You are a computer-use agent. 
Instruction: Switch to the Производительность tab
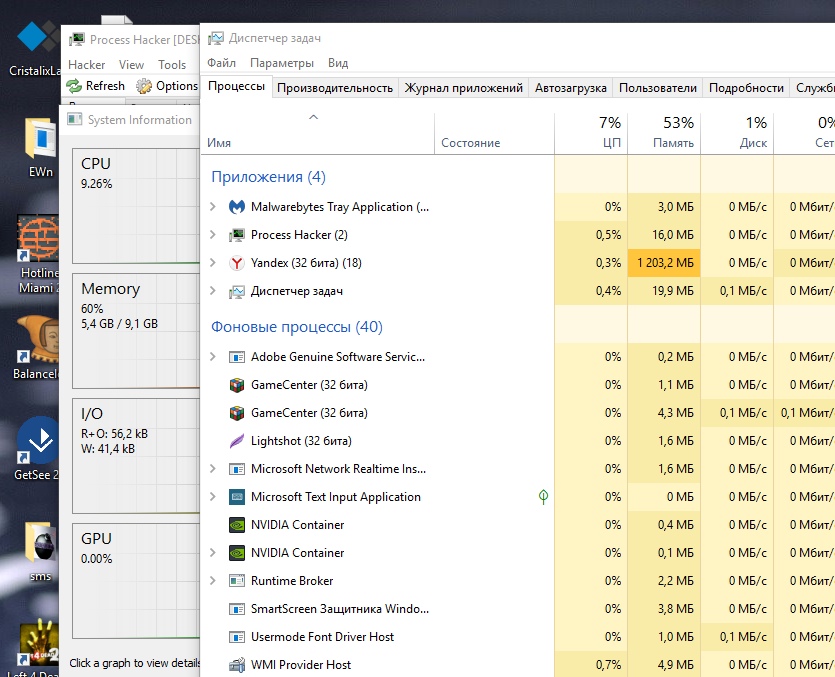tap(334, 88)
